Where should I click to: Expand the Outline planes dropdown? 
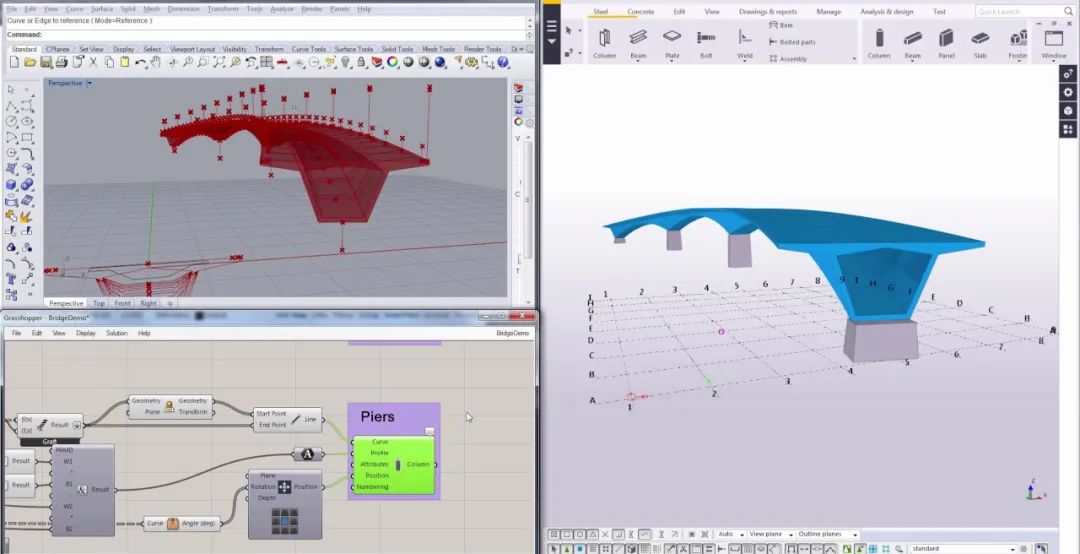pos(855,535)
